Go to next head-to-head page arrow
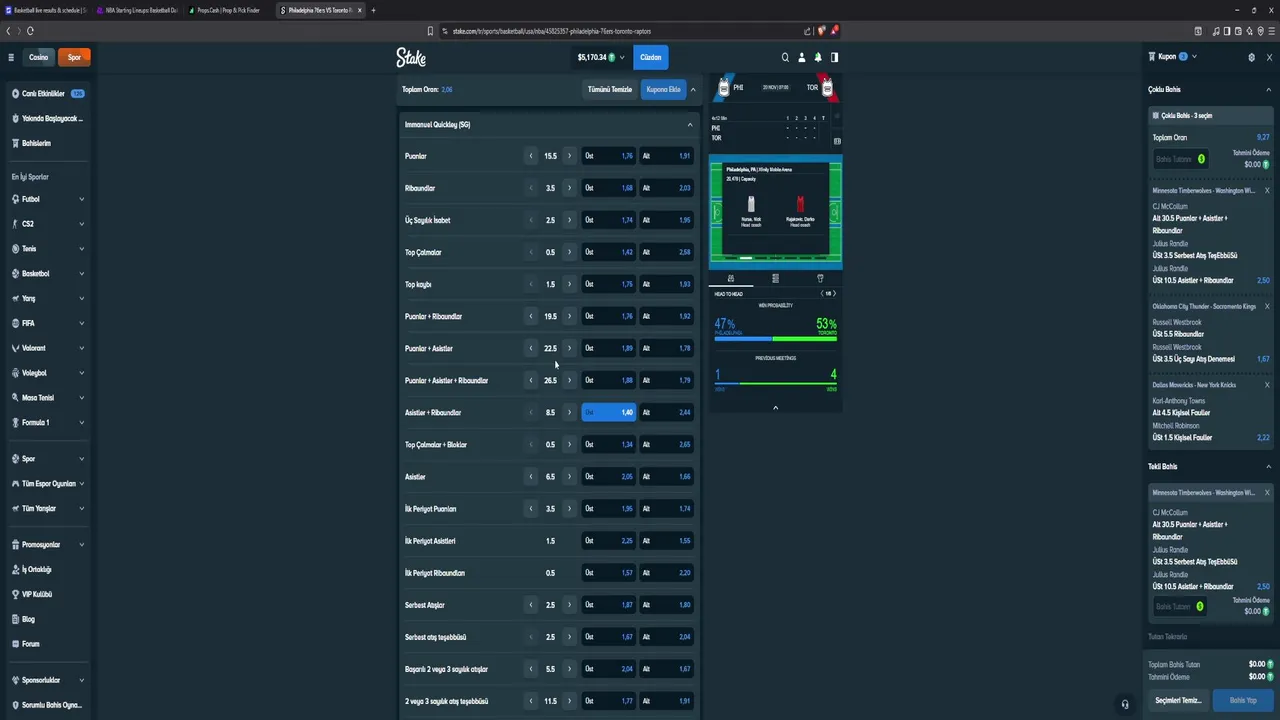The height and width of the screenshot is (720, 1280). (x=834, y=293)
